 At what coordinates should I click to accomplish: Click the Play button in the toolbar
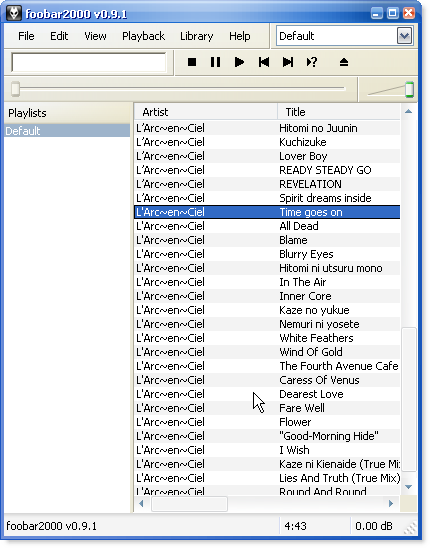[x=239, y=62]
